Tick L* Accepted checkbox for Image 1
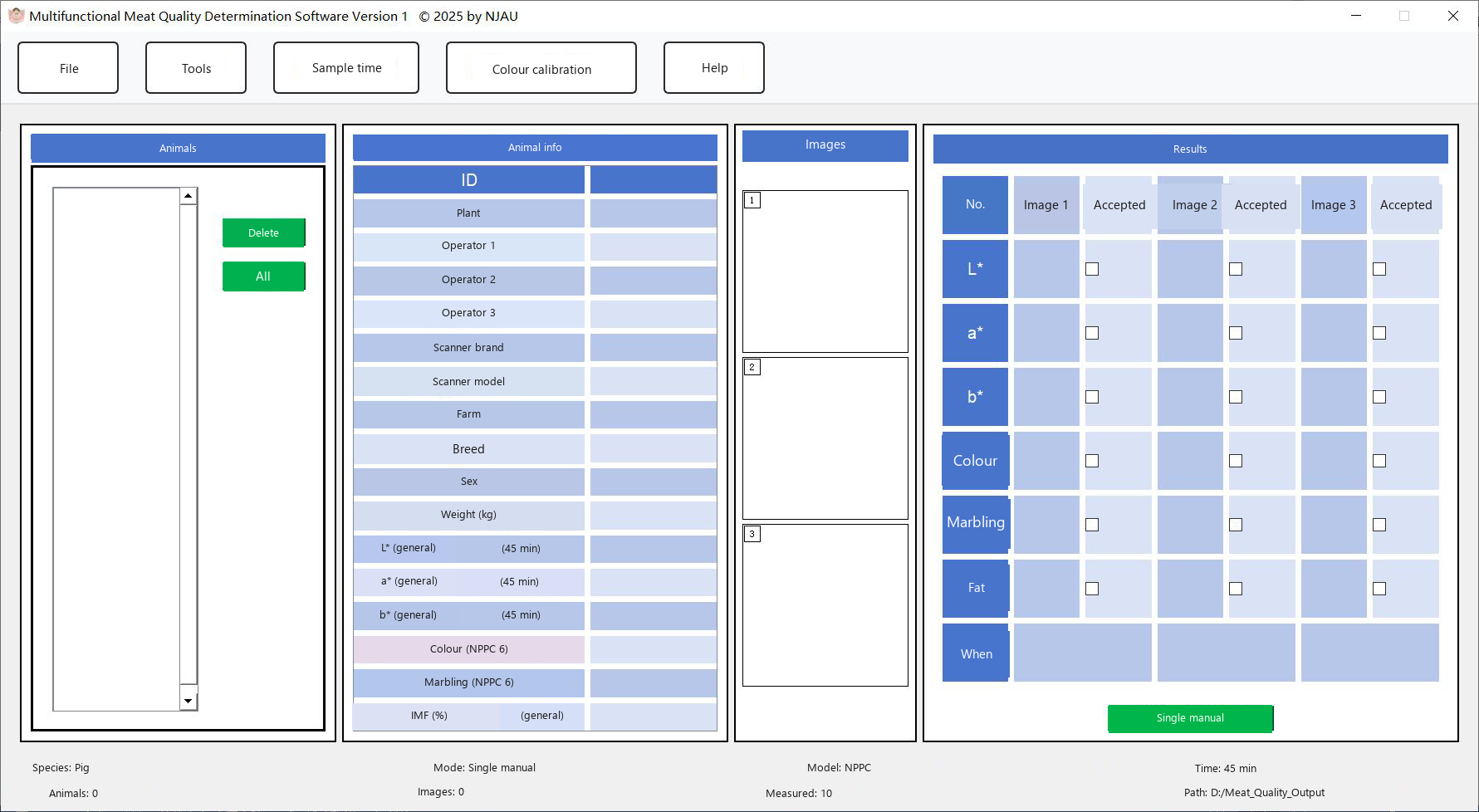The height and width of the screenshot is (812, 1479). [1092, 269]
